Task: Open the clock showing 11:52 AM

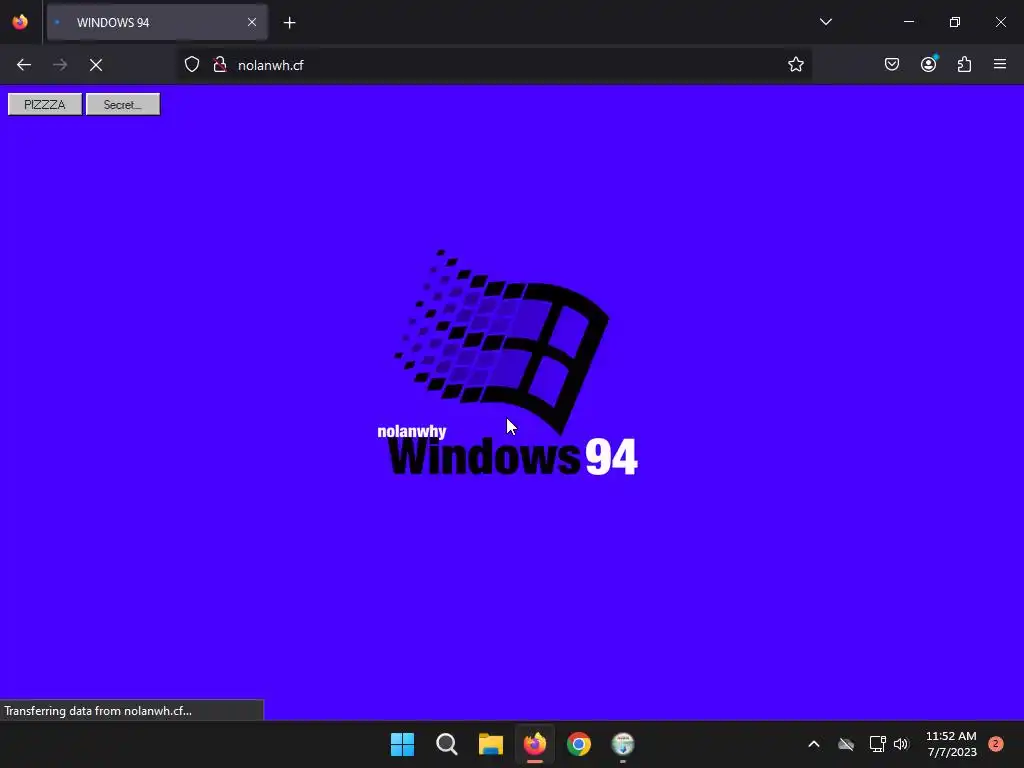Action: (951, 744)
